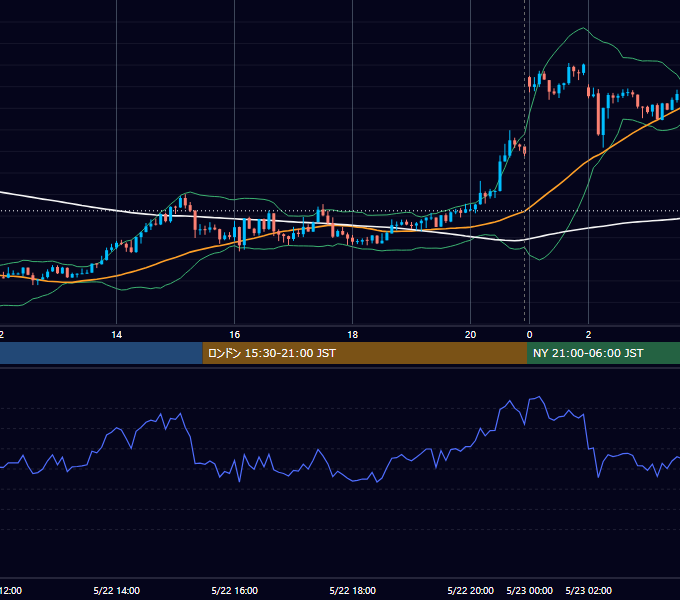The height and width of the screenshot is (600, 680).
Task: Select the NY 21:00-06:00 JST session band
Action: 603,353
